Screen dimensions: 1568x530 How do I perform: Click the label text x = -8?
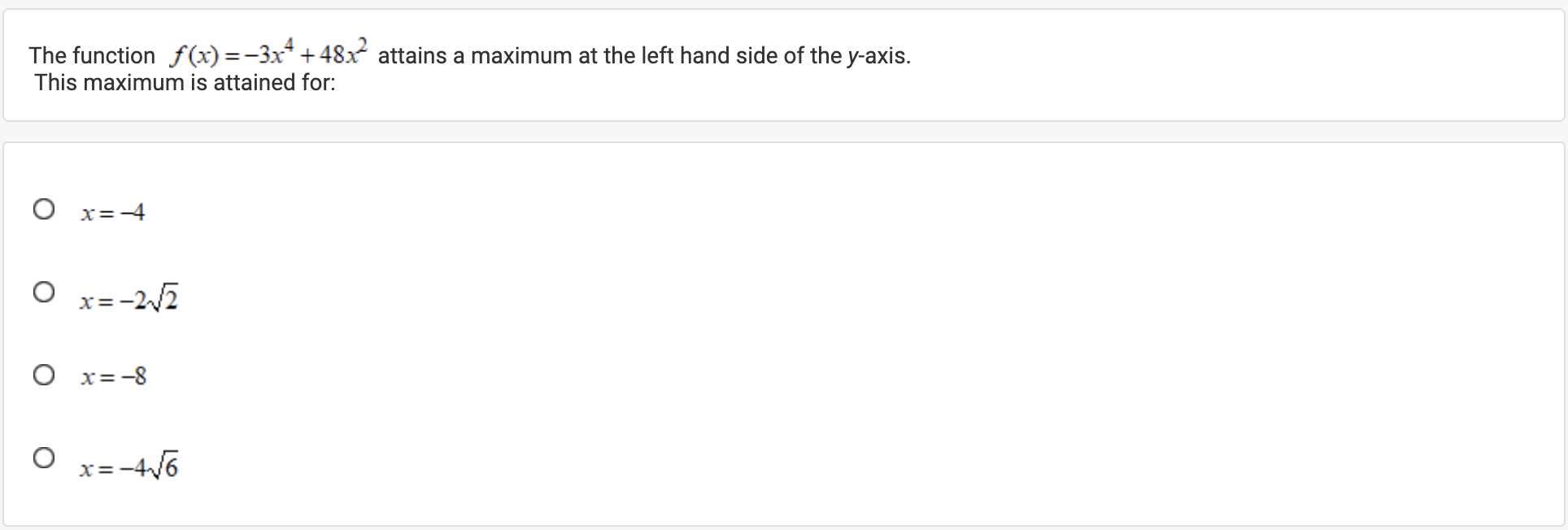tap(112, 376)
